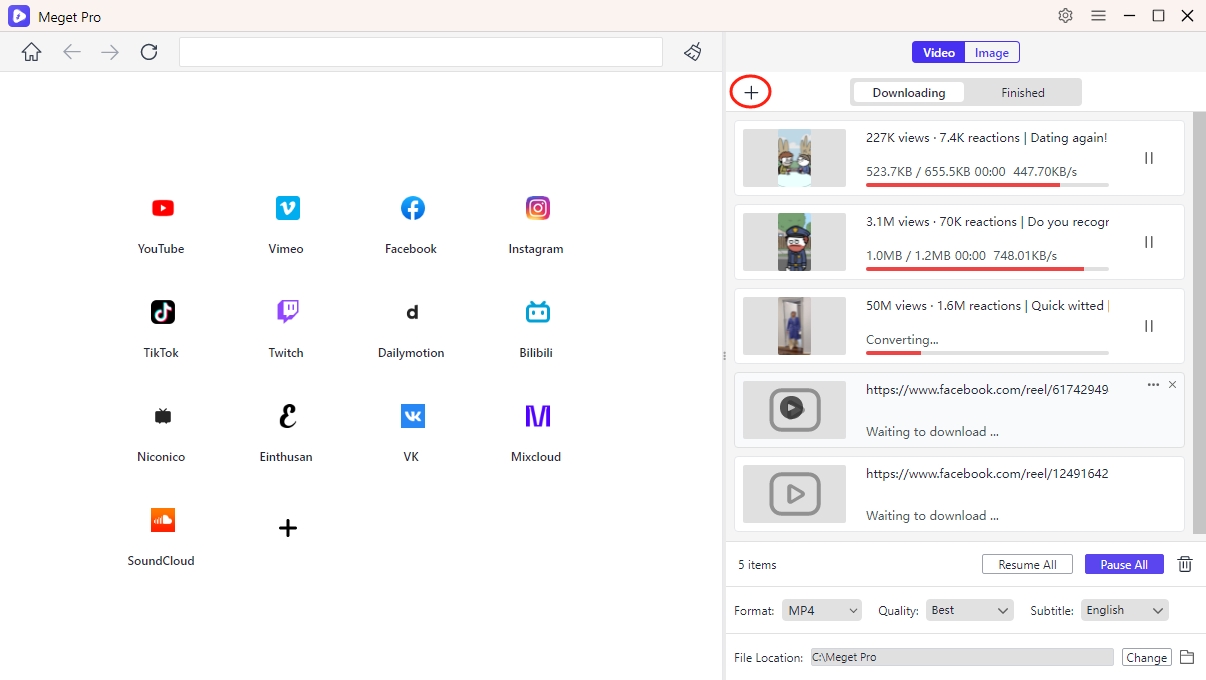The width and height of the screenshot is (1206, 680).
Task: Open the YouTube shortcut icon
Action: coord(162,208)
